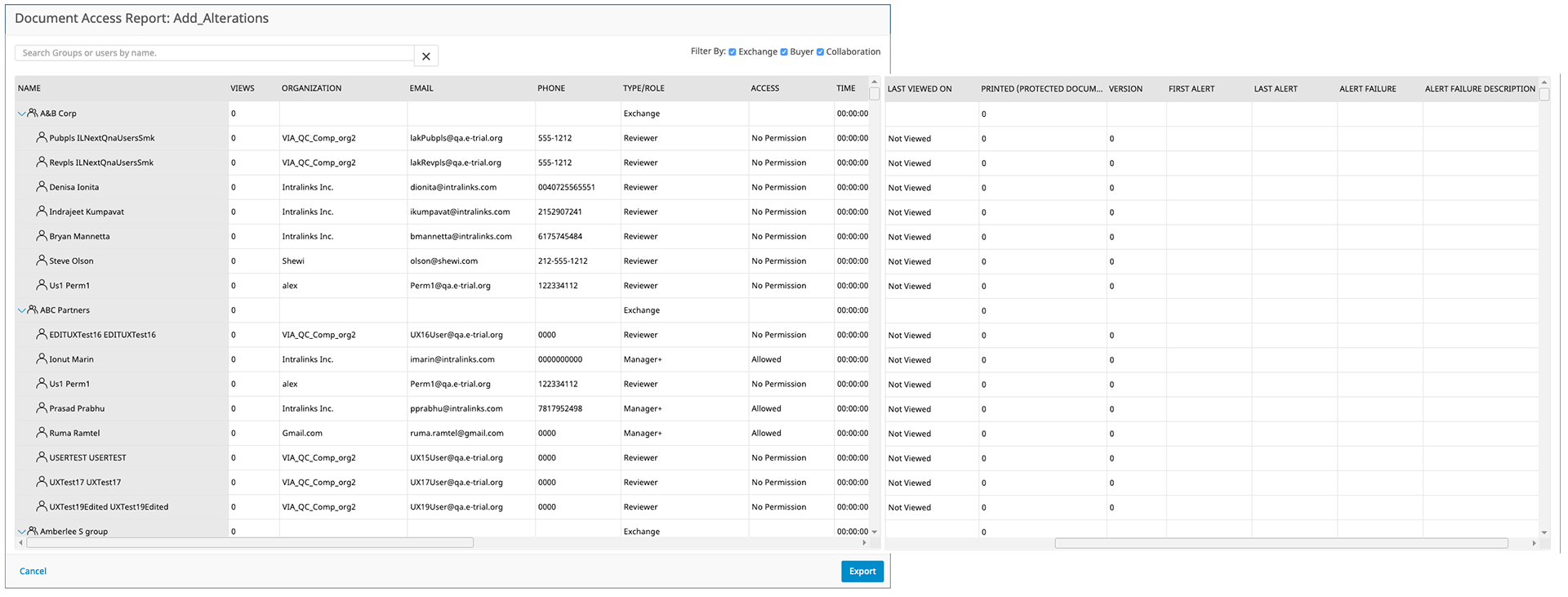Viewport: 1568px width, 597px height.
Task: Click Allowed access for Ionut Marin
Action: [766, 359]
